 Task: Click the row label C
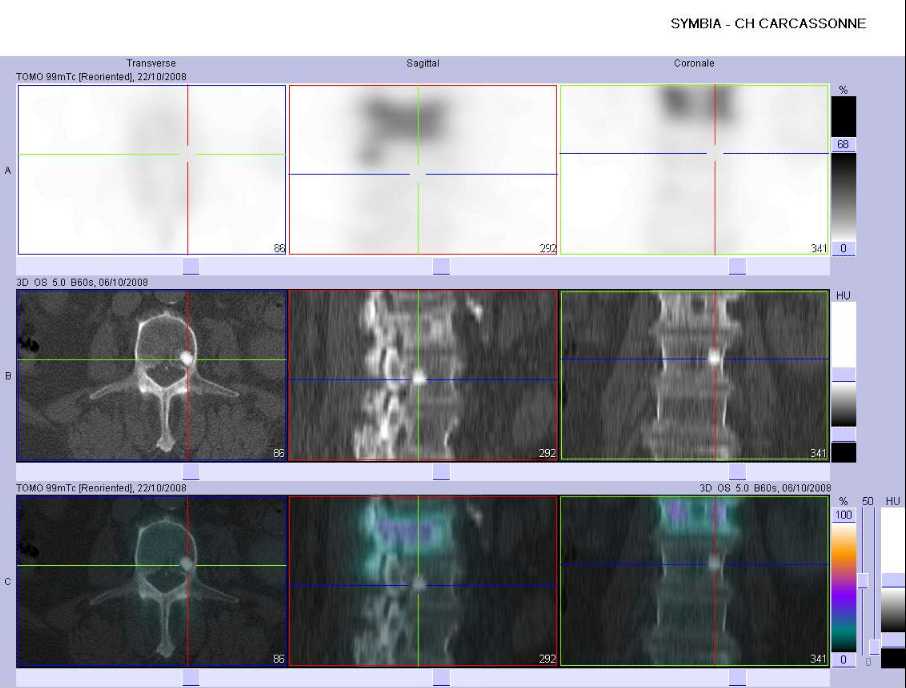8,582
